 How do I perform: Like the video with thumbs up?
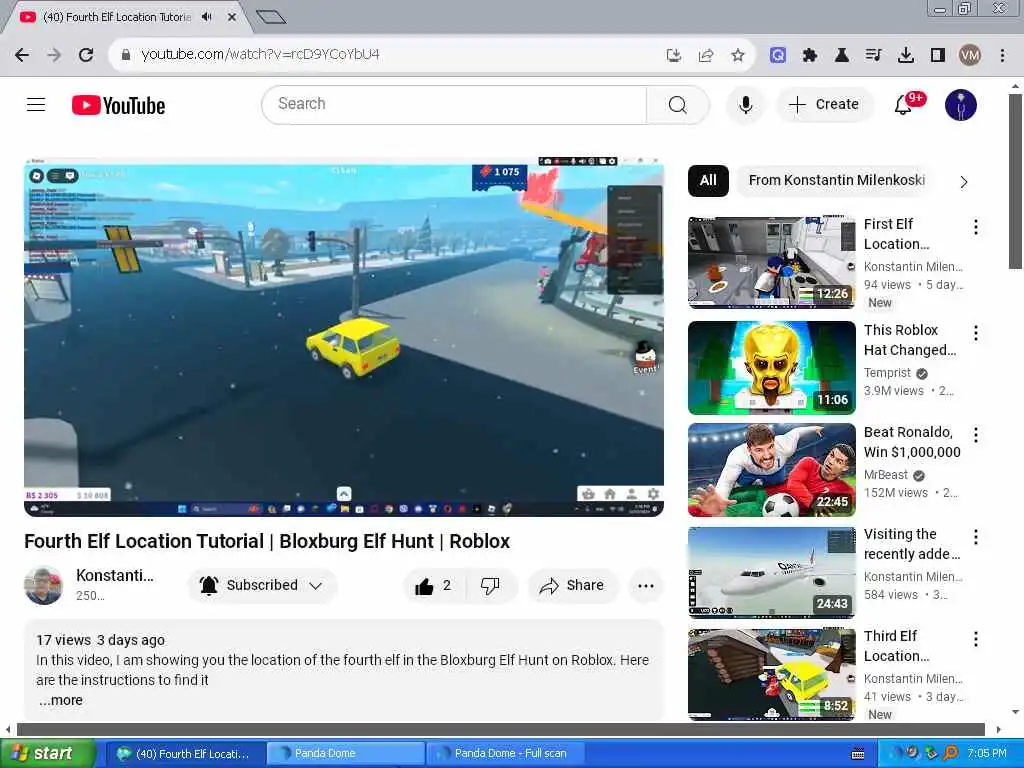click(434, 586)
